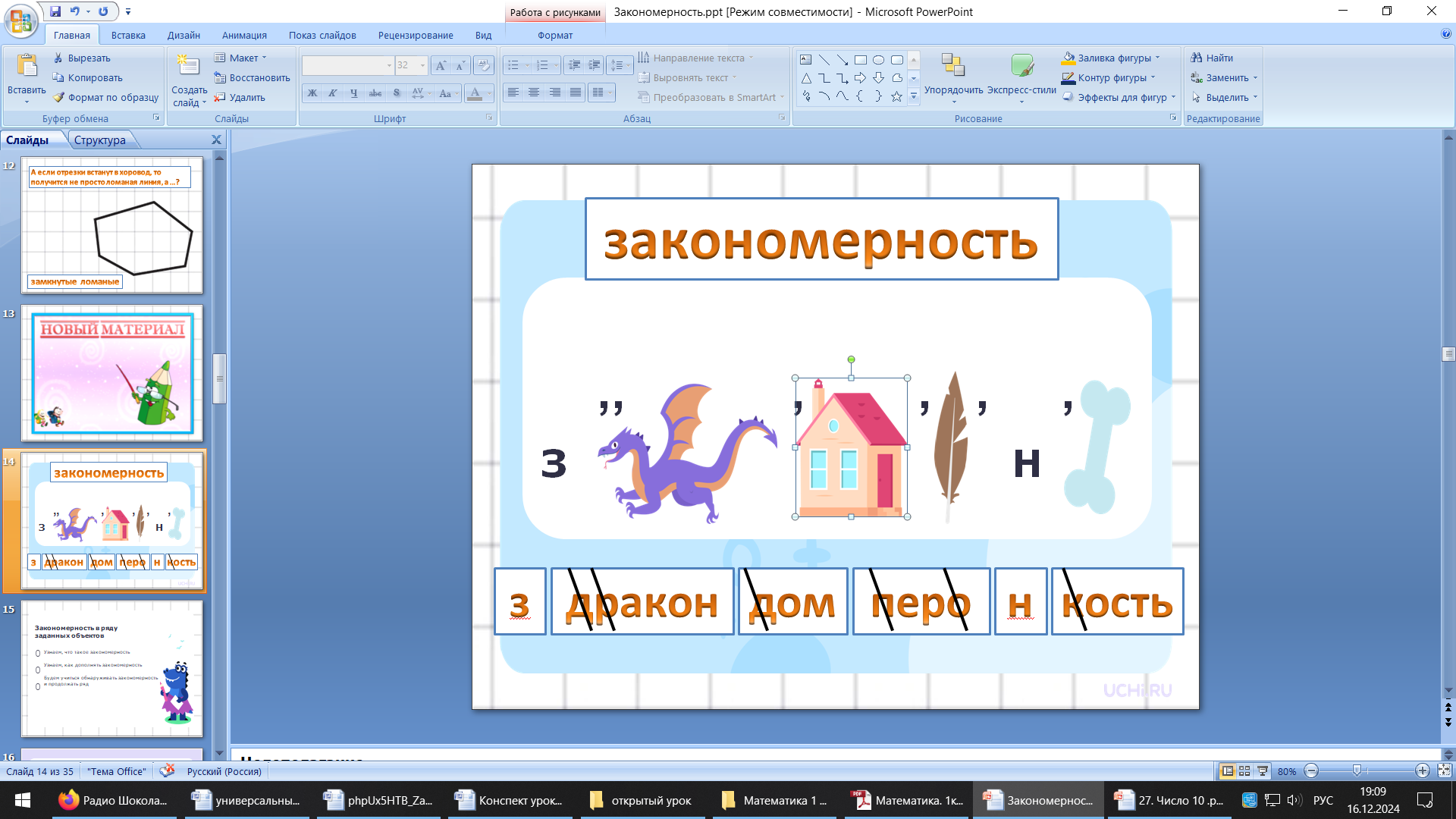
Task: Click Создать слайд icon
Action: 187,66
